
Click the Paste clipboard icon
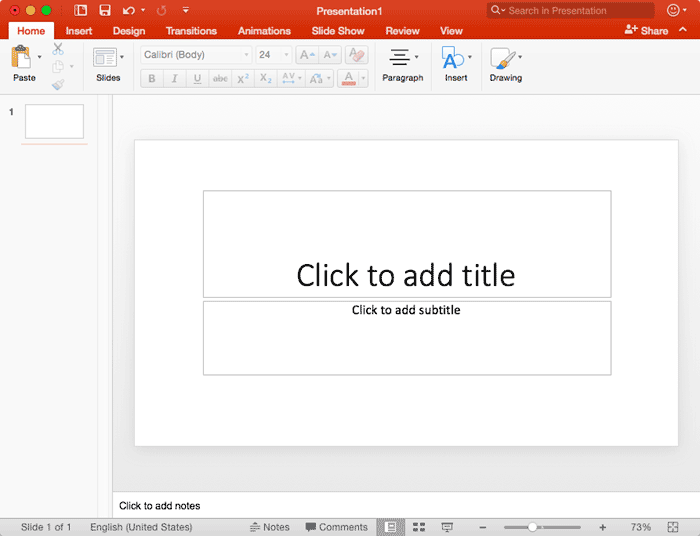pos(22,58)
